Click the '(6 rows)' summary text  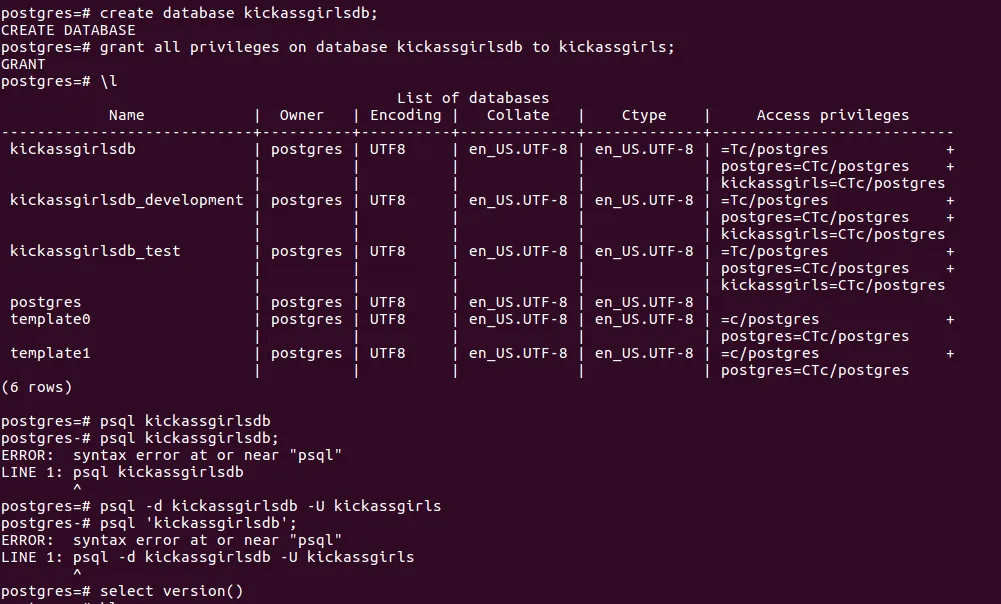37,387
